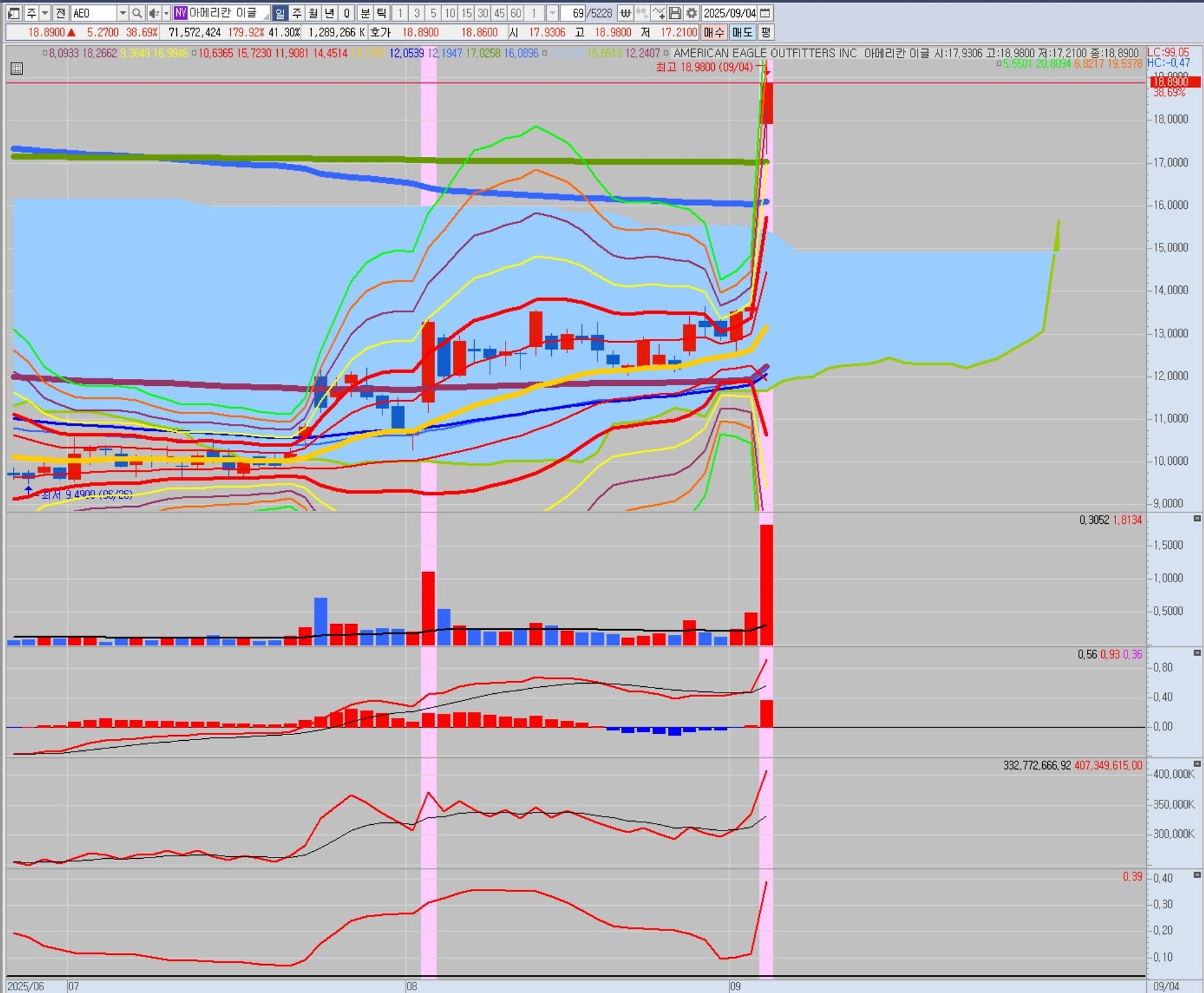1204x993 pixels.
Task: Switch to monthly (월) chart period
Action: point(313,13)
